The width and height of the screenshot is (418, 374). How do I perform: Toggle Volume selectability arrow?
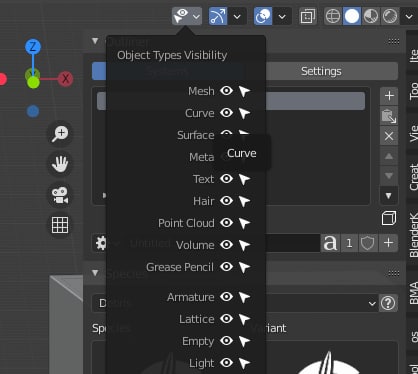tap(244, 245)
